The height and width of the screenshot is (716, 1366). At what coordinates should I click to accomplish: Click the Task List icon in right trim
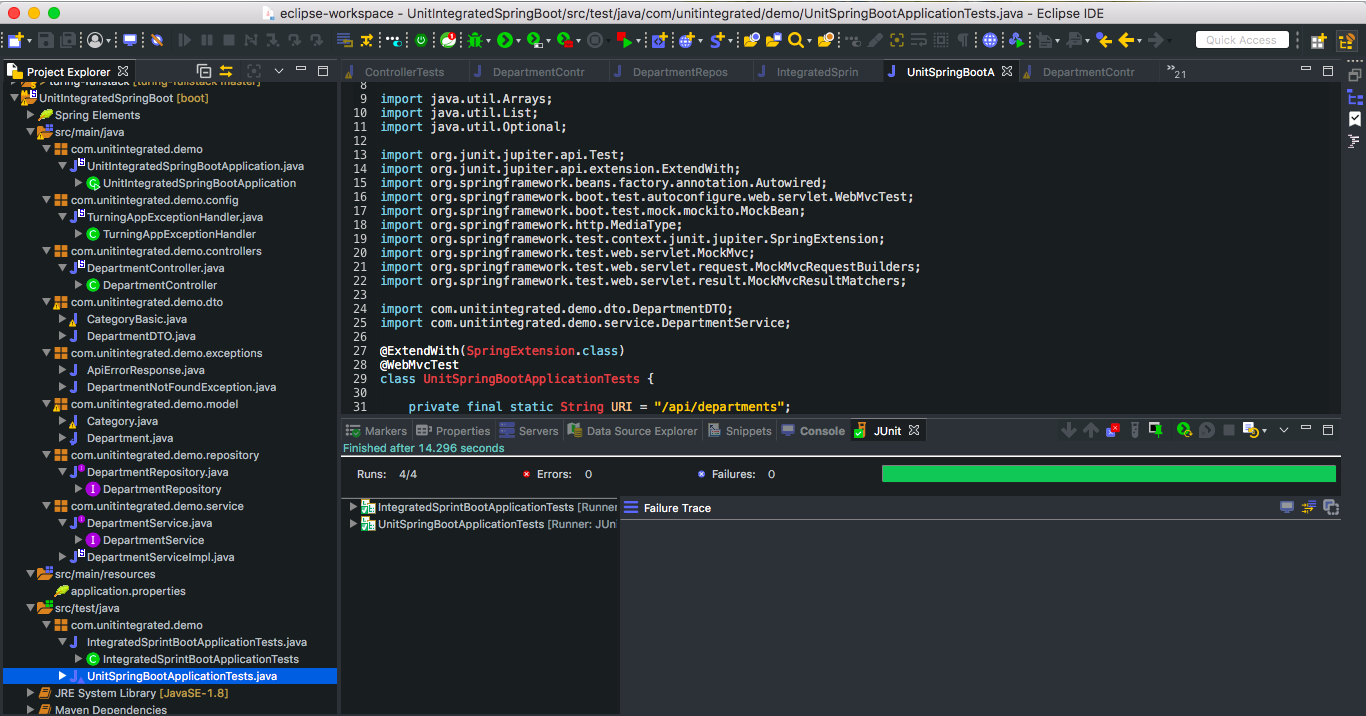[x=1355, y=119]
